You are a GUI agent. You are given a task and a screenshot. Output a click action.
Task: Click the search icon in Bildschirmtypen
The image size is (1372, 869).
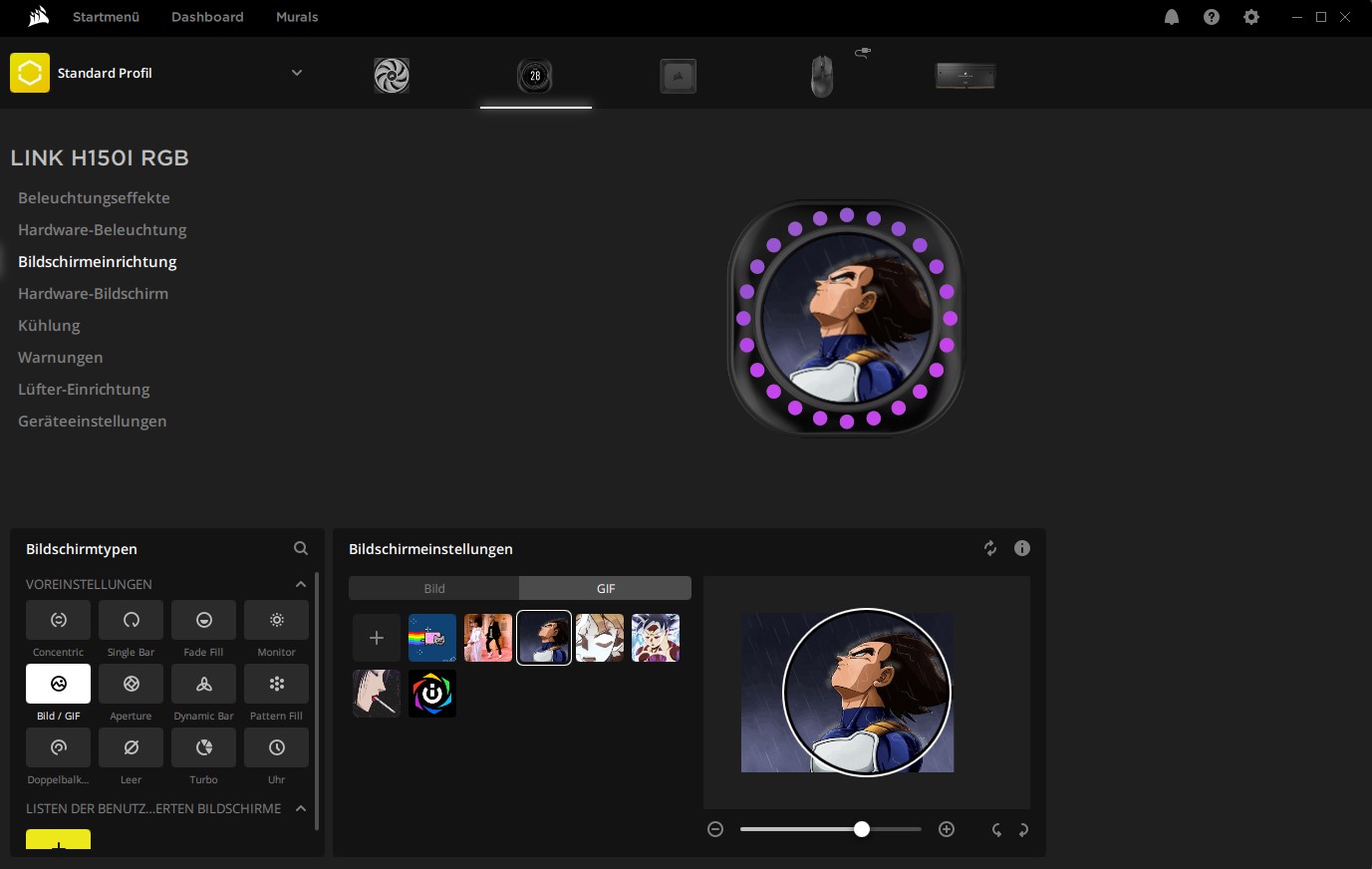301,548
